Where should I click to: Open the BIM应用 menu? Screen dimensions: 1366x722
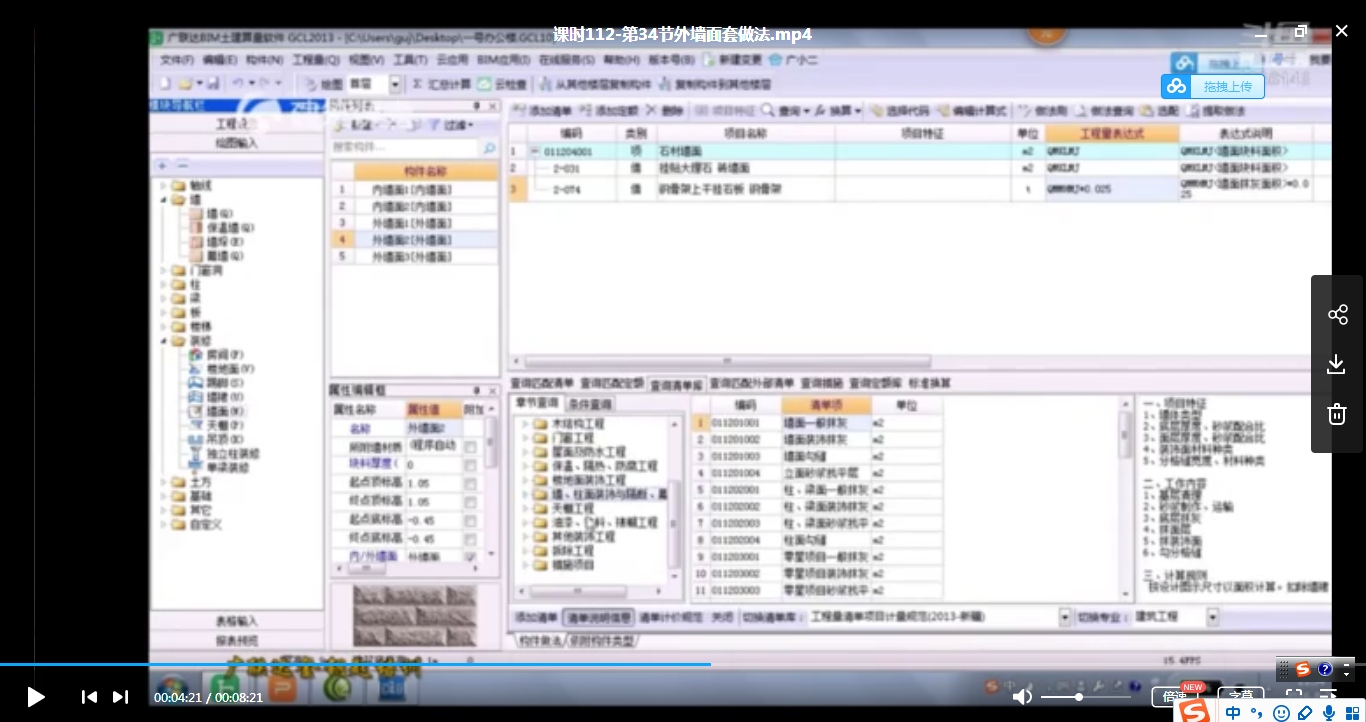504,60
